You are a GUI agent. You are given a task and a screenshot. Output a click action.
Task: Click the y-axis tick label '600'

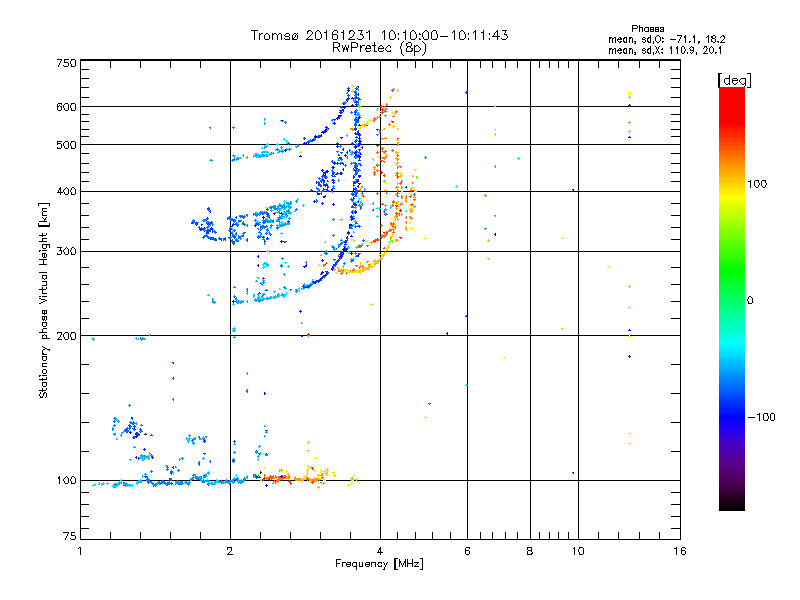pos(67,107)
